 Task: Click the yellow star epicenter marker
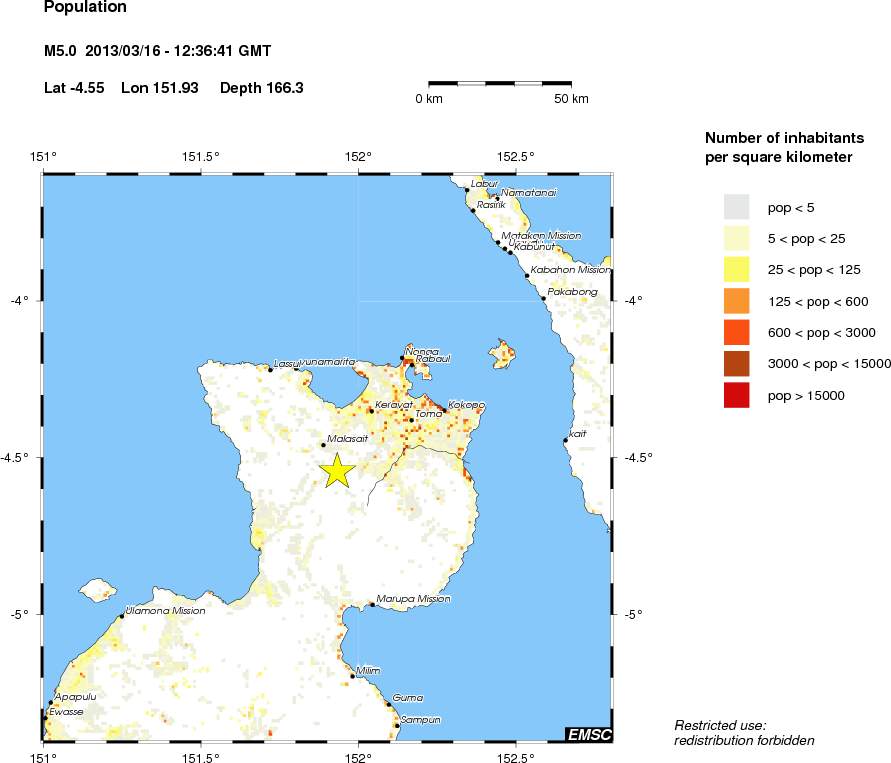click(337, 470)
